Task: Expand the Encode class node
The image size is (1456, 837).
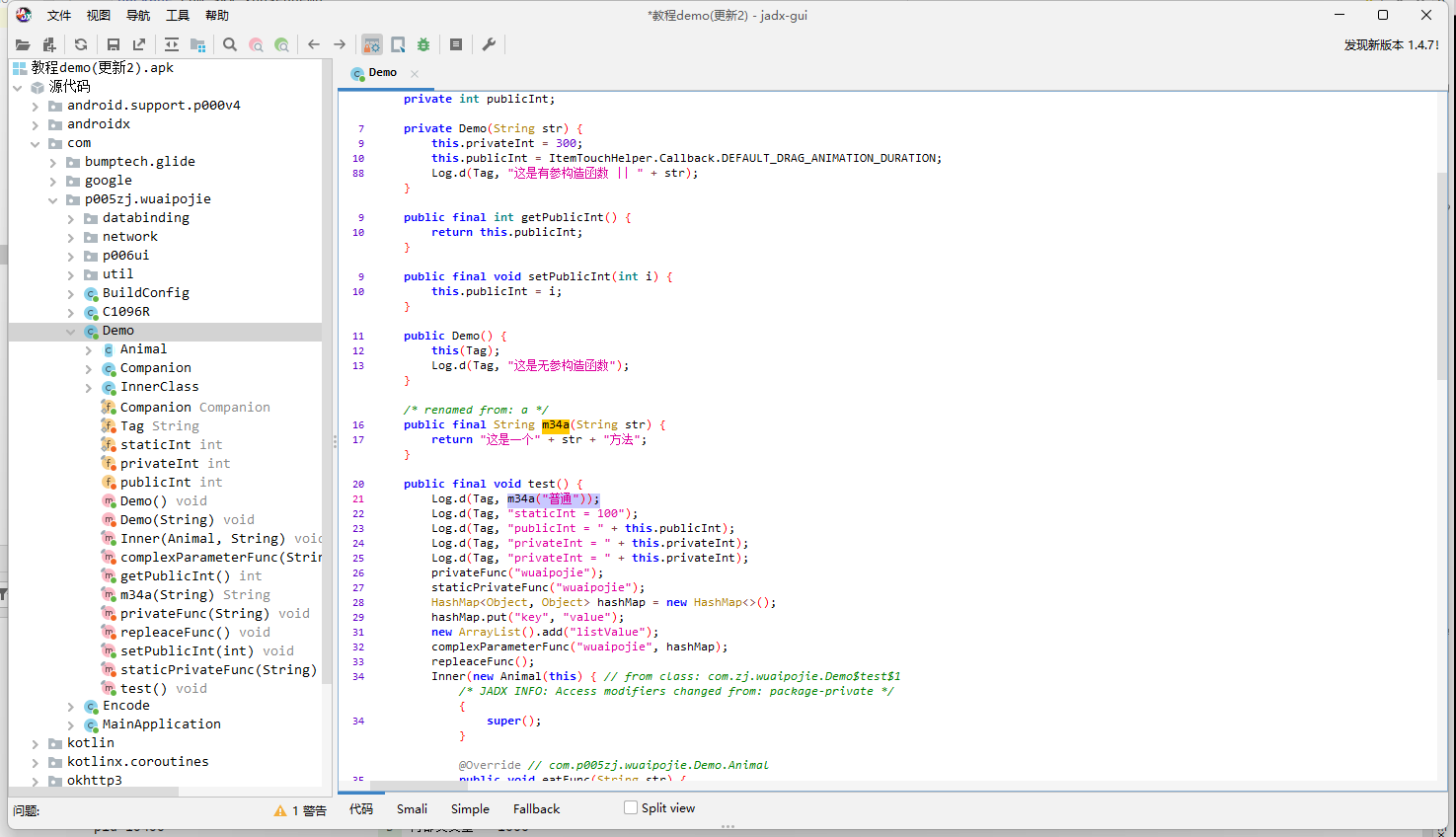Action: point(71,707)
